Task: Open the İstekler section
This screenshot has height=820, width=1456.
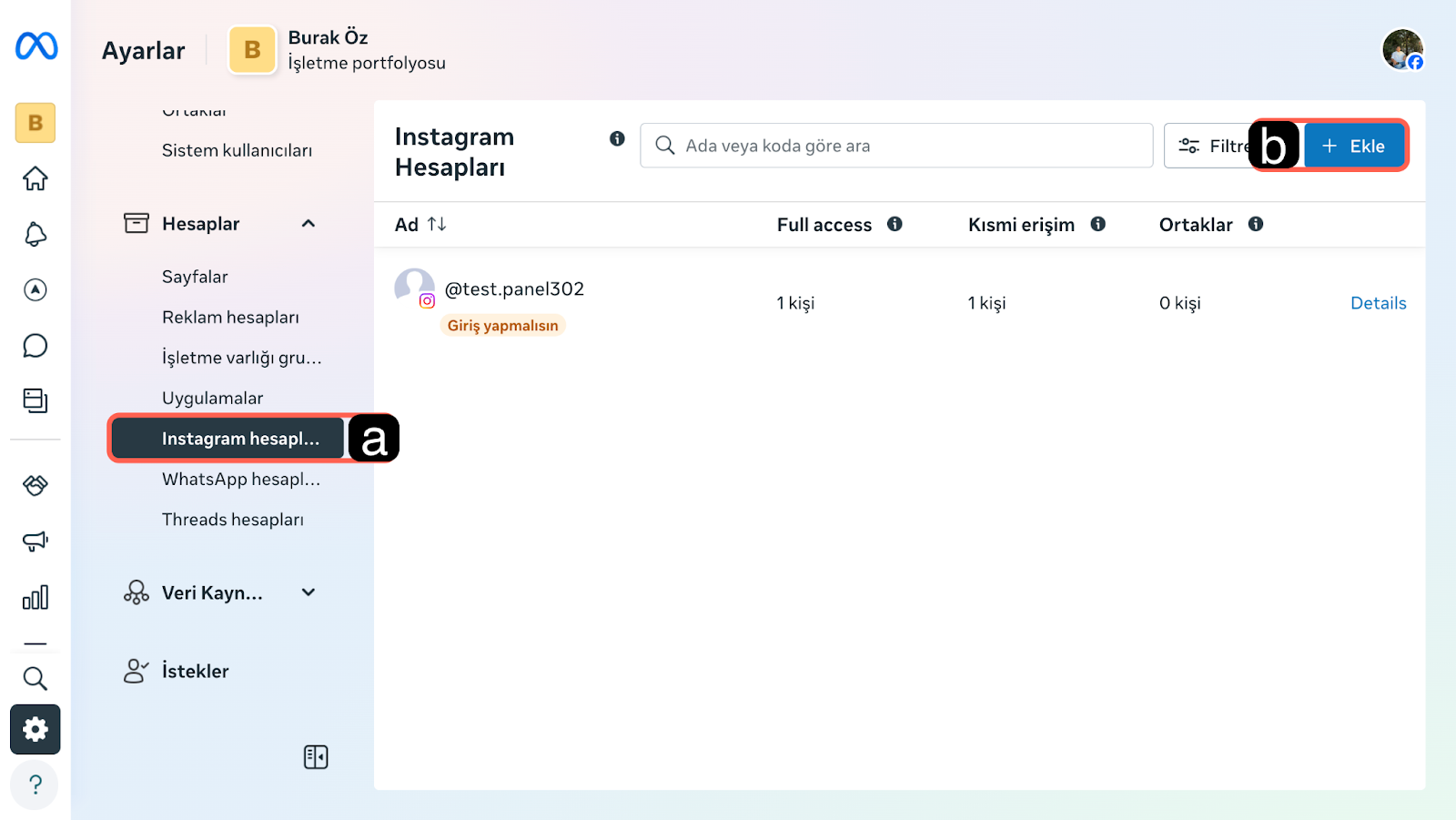Action: point(195,672)
